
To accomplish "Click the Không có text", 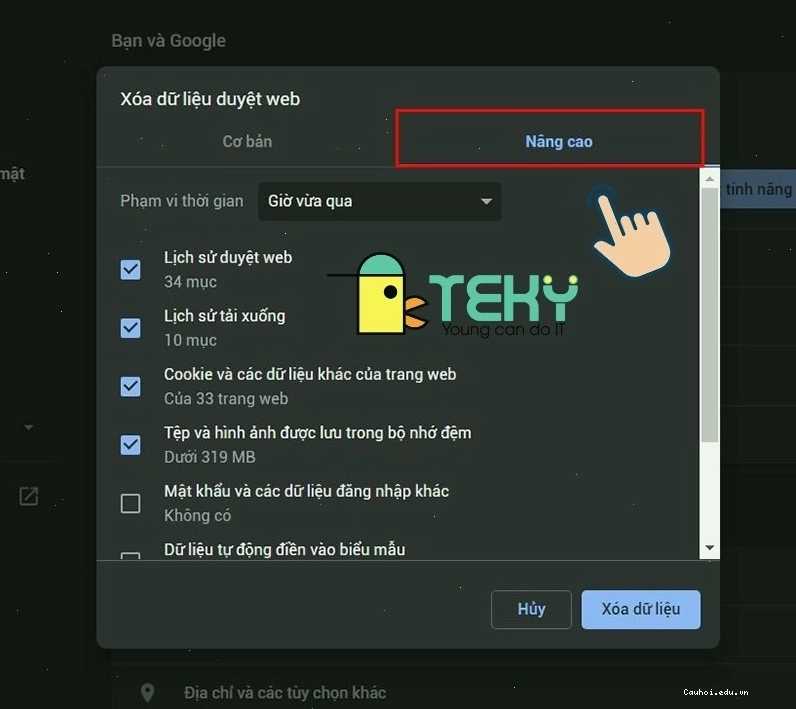I will (197, 515).
